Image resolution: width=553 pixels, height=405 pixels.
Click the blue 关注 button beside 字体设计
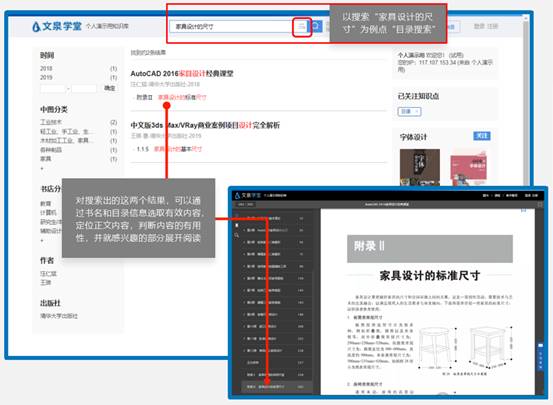pyautogui.click(x=481, y=136)
